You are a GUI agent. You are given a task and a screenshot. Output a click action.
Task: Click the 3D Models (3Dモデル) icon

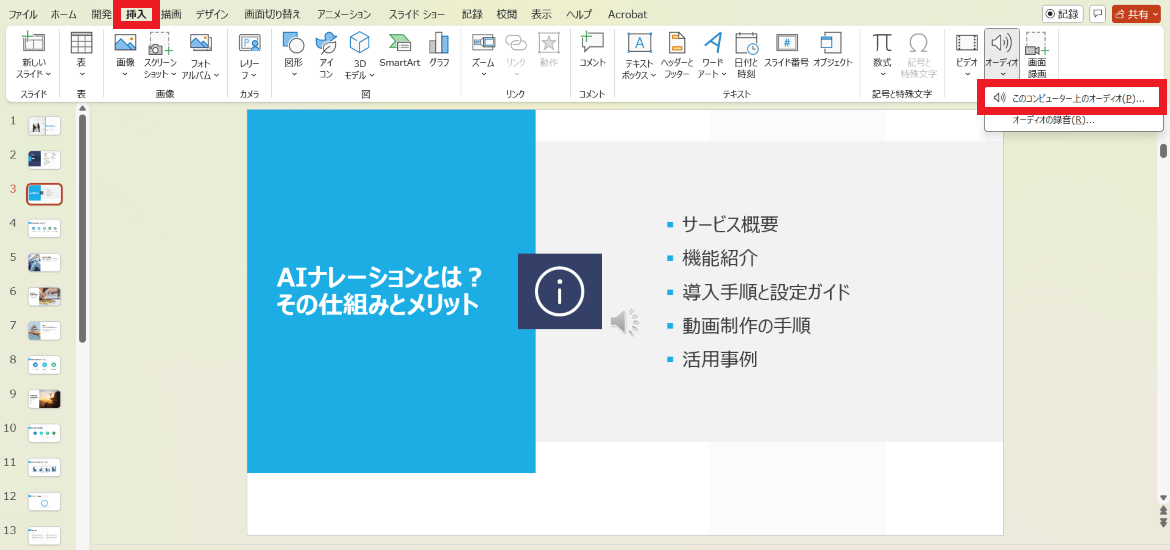tap(360, 43)
